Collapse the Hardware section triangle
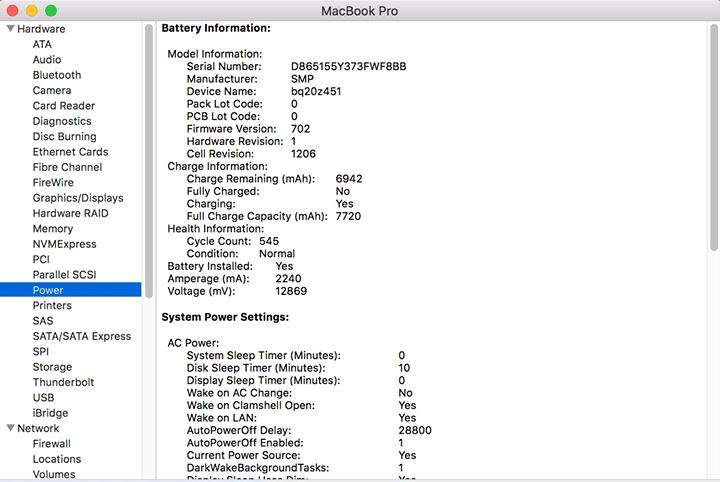720x482 pixels. point(10,28)
